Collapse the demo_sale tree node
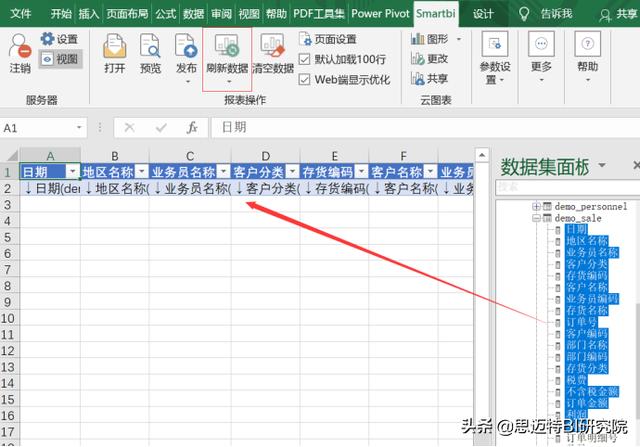The image size is (640, 447). point(536,218)
